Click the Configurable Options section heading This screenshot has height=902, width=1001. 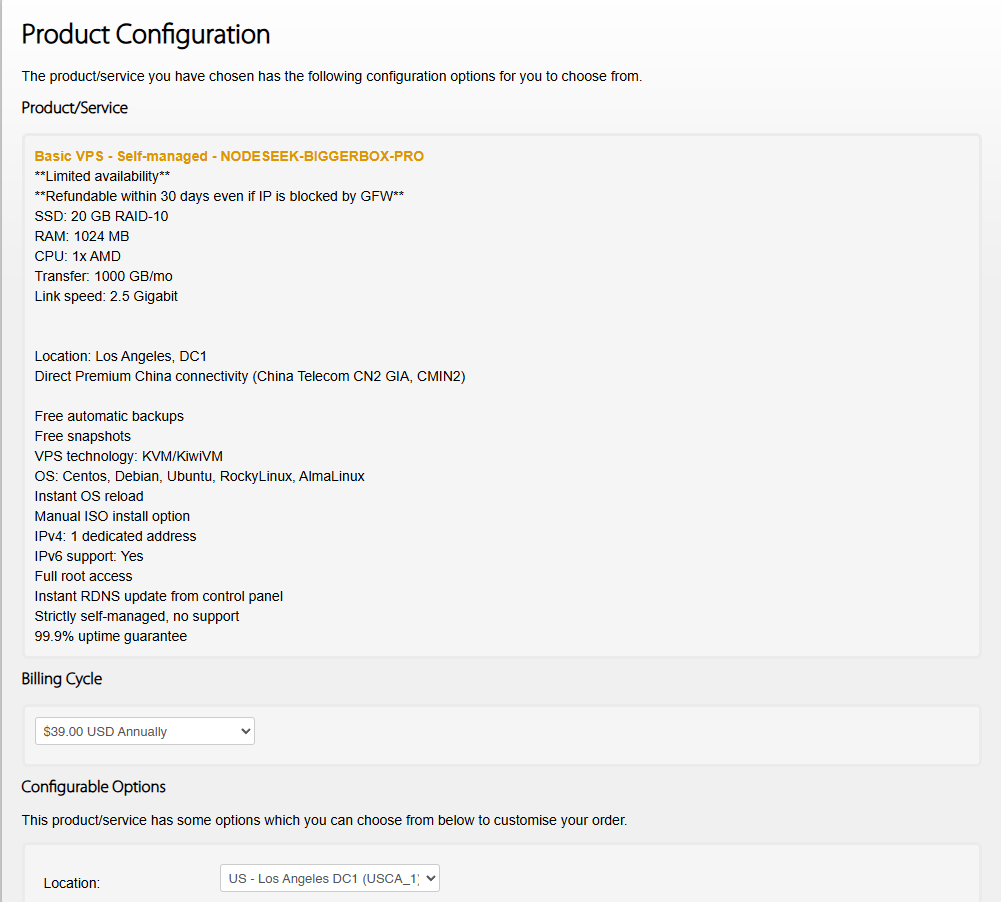pyautogui.click(x=94, y=786)
